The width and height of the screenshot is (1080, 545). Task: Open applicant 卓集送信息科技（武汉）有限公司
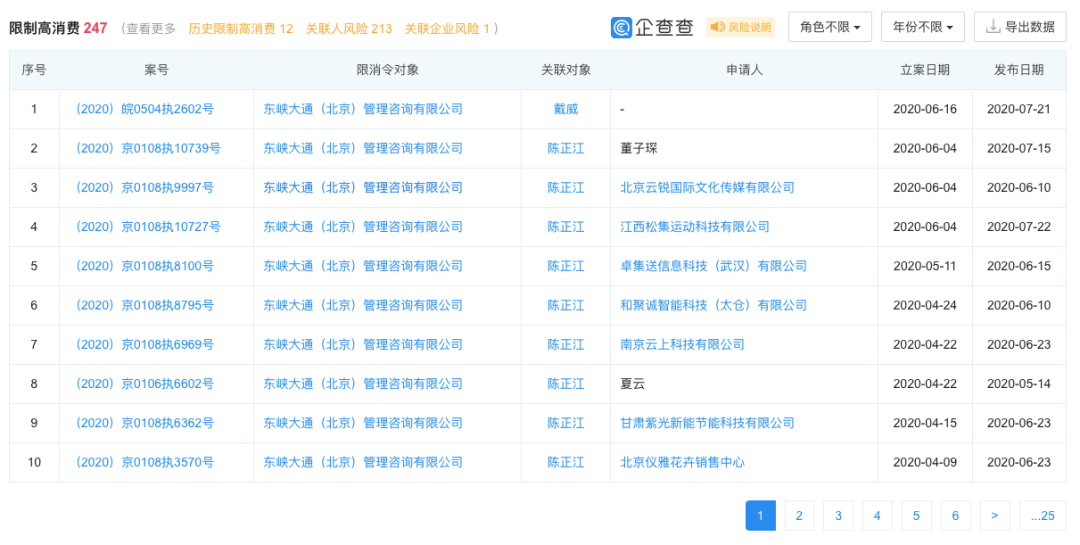pos(714,266)
